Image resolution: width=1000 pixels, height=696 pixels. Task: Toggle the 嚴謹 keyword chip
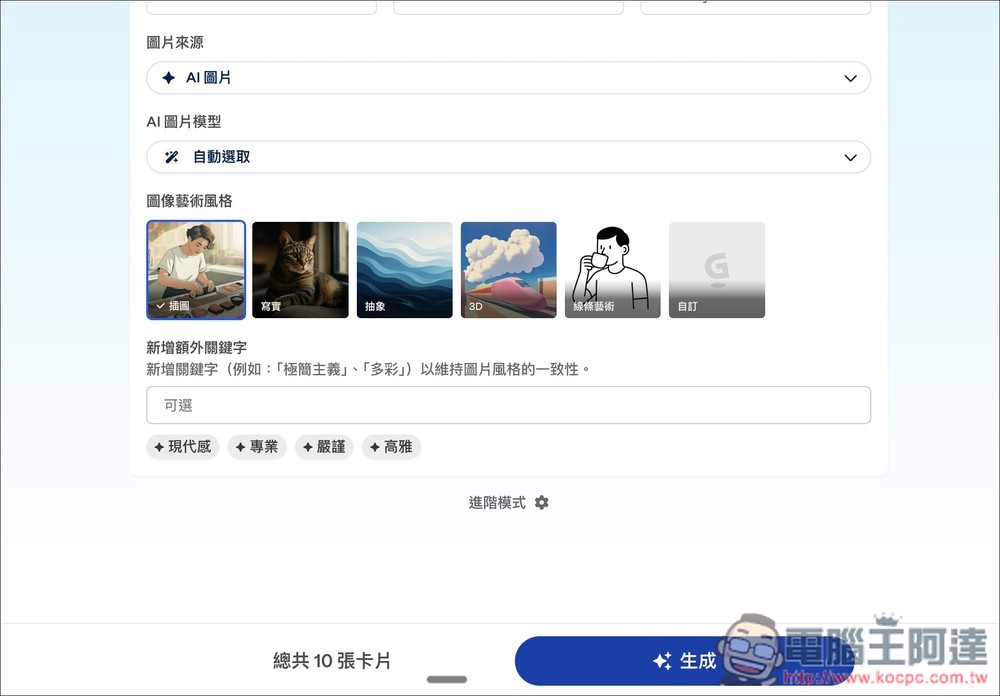click(324, 447)
